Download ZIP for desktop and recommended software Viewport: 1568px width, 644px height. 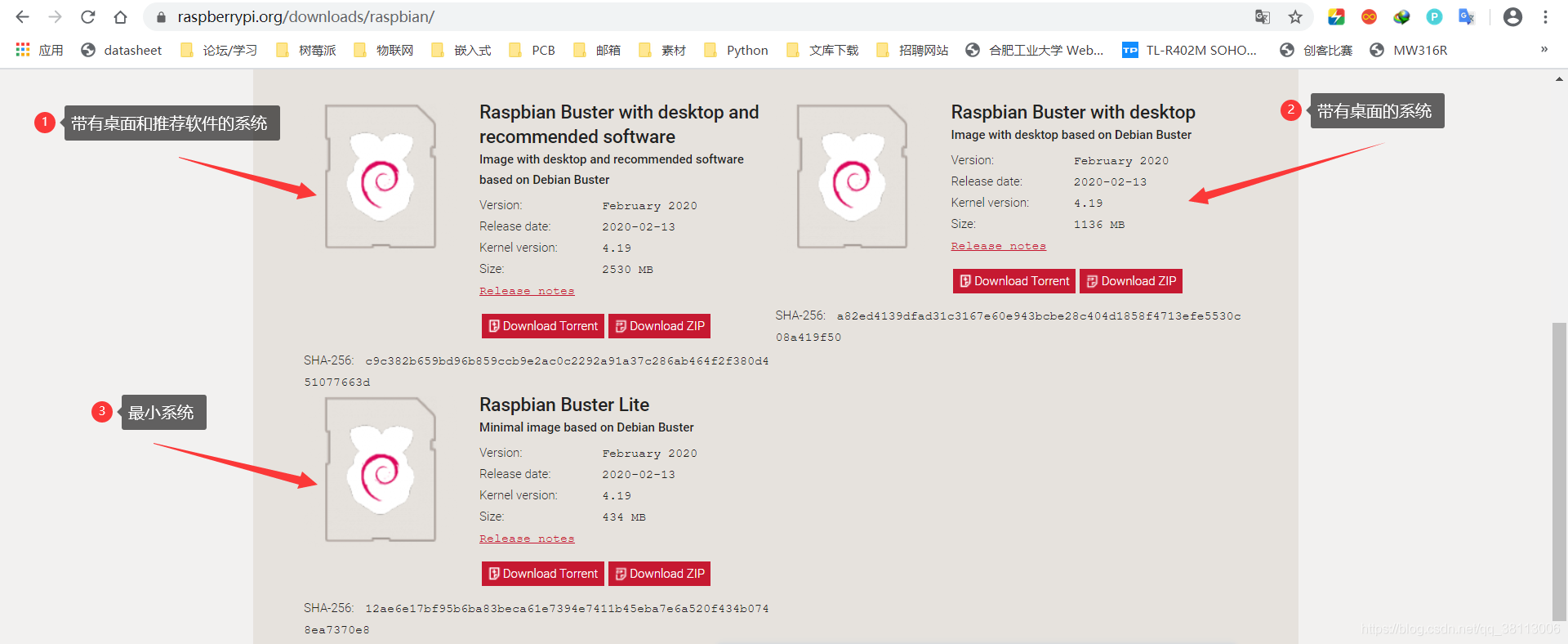click(x=659, y=326)
